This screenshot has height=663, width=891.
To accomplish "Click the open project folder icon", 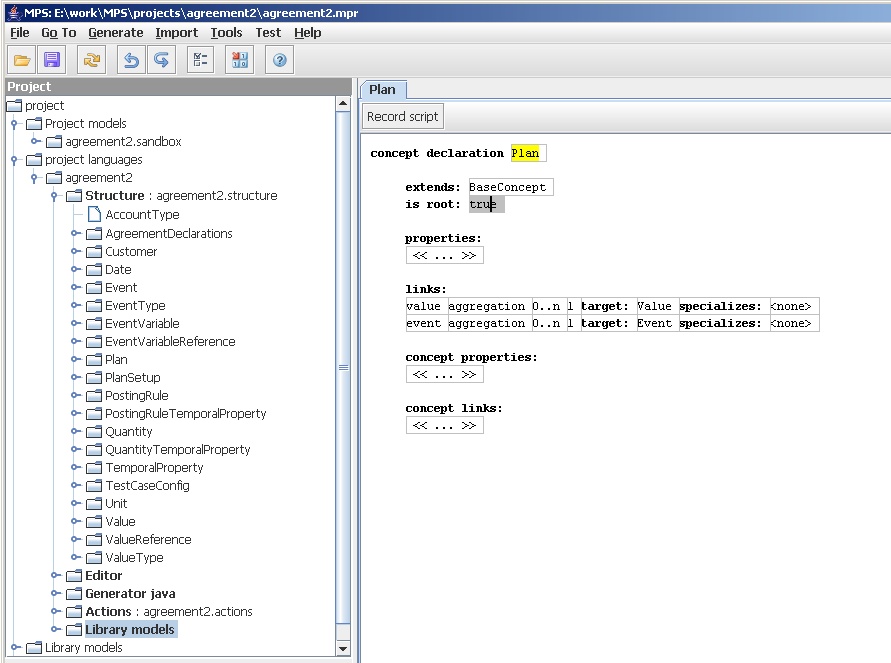I will 23,61.
